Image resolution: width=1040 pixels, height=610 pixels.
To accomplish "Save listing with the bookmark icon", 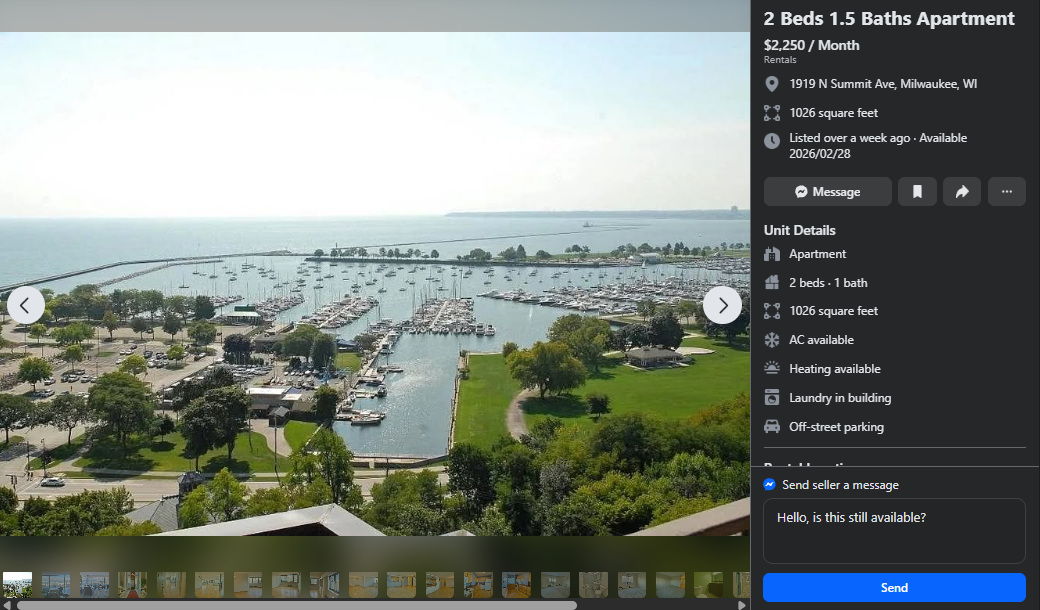I will (917, 192).
